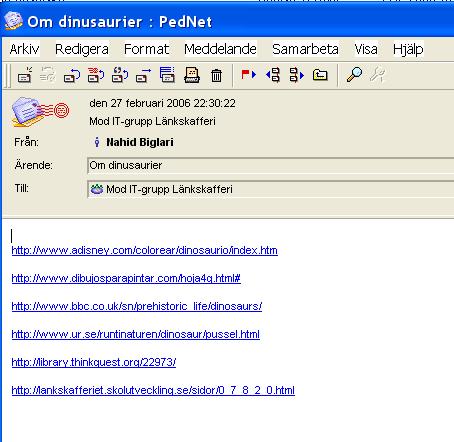Click the yellow folder icon in toolbar
Viewport: 454px width, 442px height.
[x=320, y=75]
